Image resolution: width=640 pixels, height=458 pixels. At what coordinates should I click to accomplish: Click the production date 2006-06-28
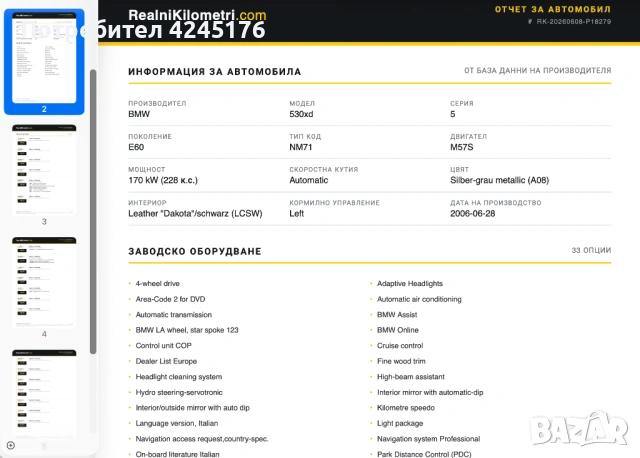click(x=473, y=213)
